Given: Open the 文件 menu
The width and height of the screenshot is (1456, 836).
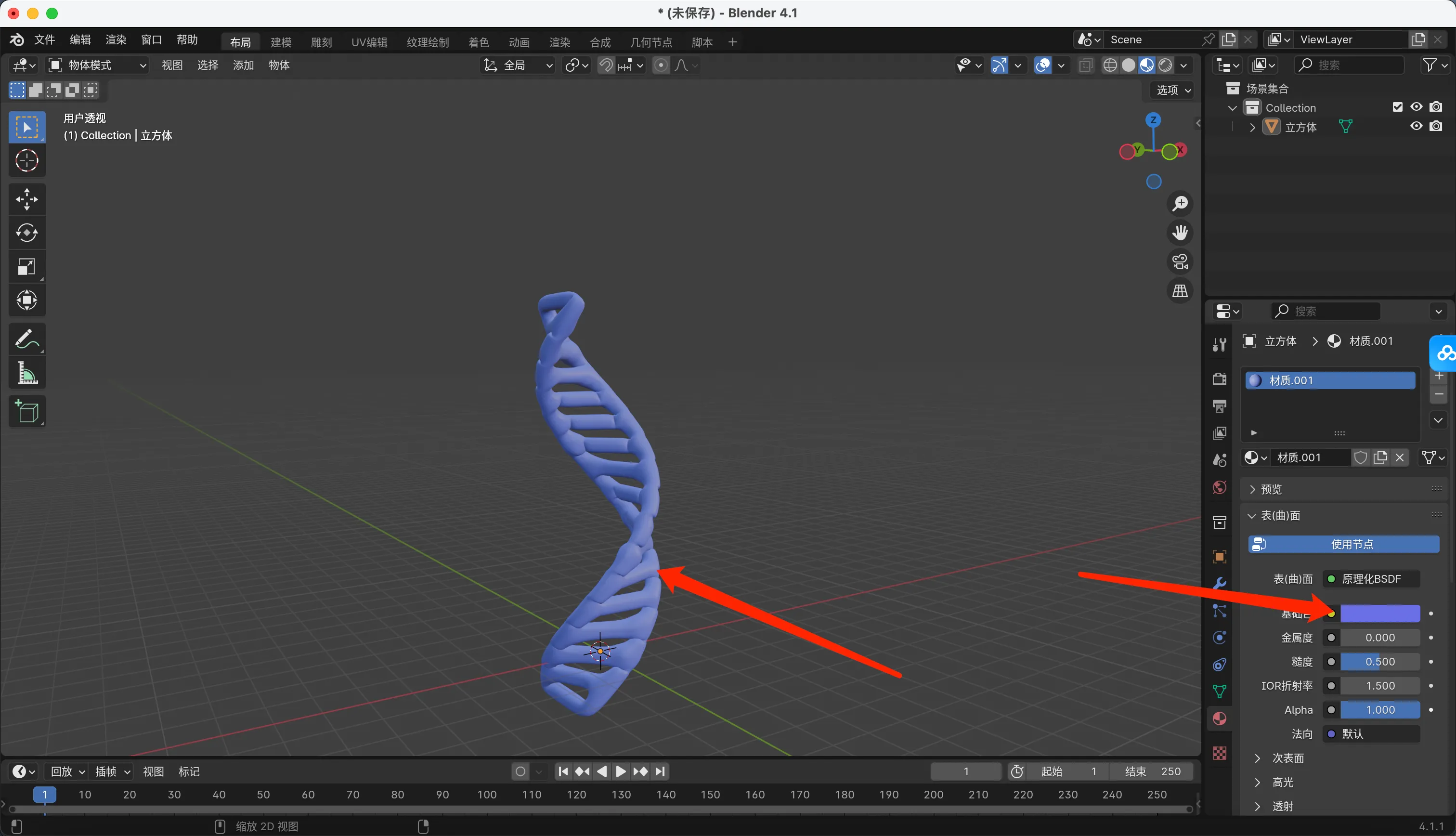Looking at the screenshot, I should [44, 39].
